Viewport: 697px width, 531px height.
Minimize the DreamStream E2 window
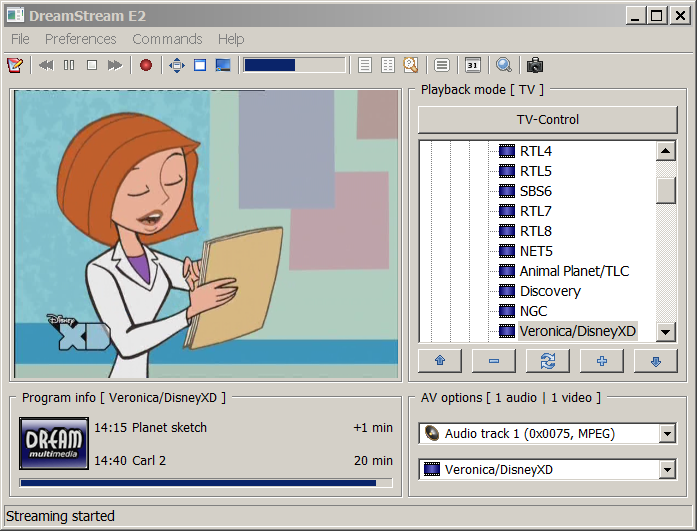point(635,16)
